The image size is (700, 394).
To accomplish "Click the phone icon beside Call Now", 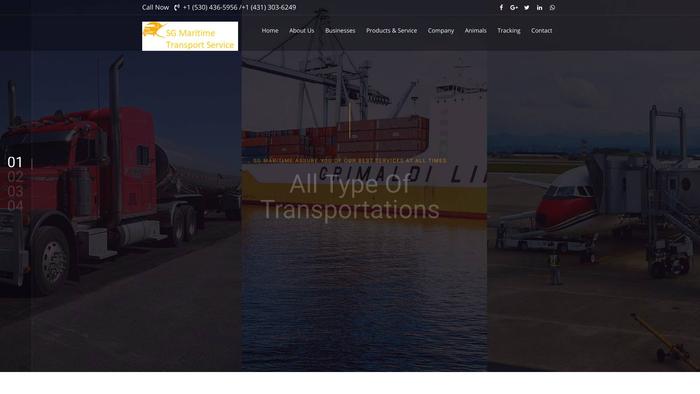I will tap(177, 8).
